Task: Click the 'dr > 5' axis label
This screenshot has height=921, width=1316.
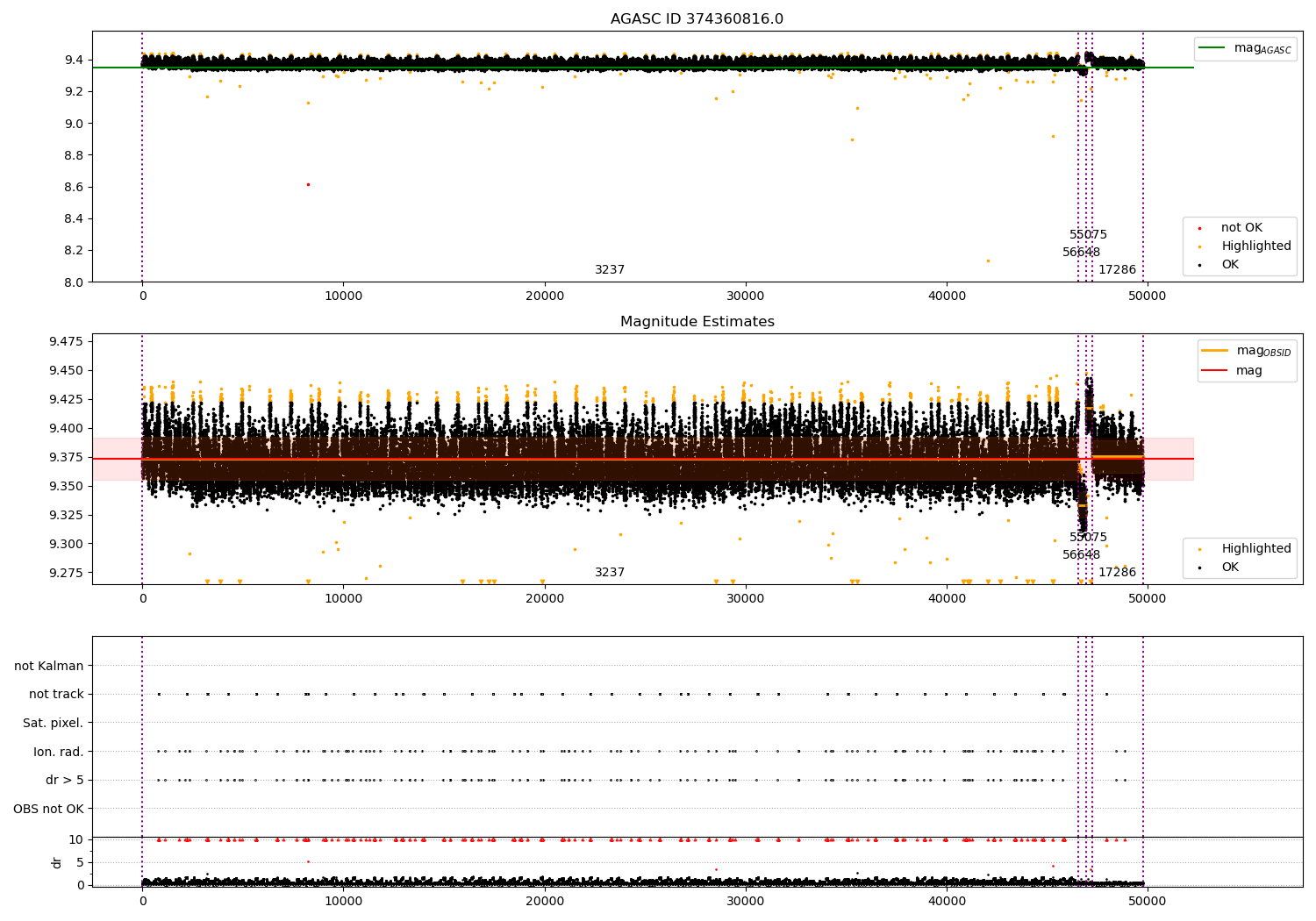Action: 65,780
